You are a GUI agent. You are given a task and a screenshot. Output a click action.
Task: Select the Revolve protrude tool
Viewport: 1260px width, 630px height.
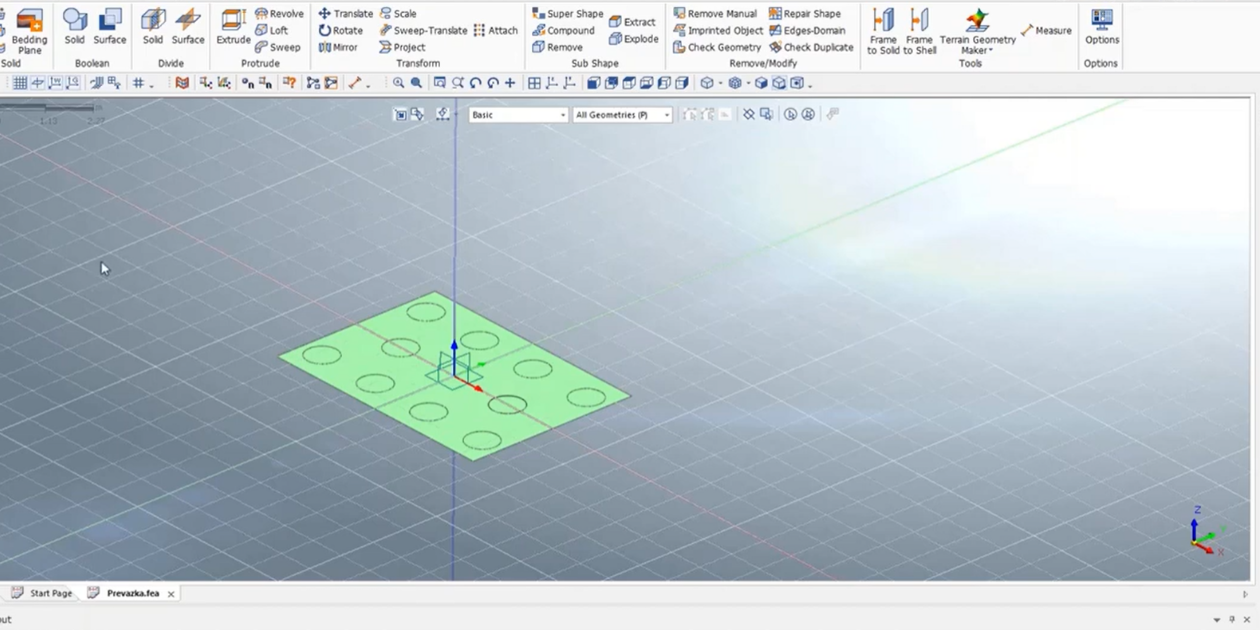tap(279, 14)
